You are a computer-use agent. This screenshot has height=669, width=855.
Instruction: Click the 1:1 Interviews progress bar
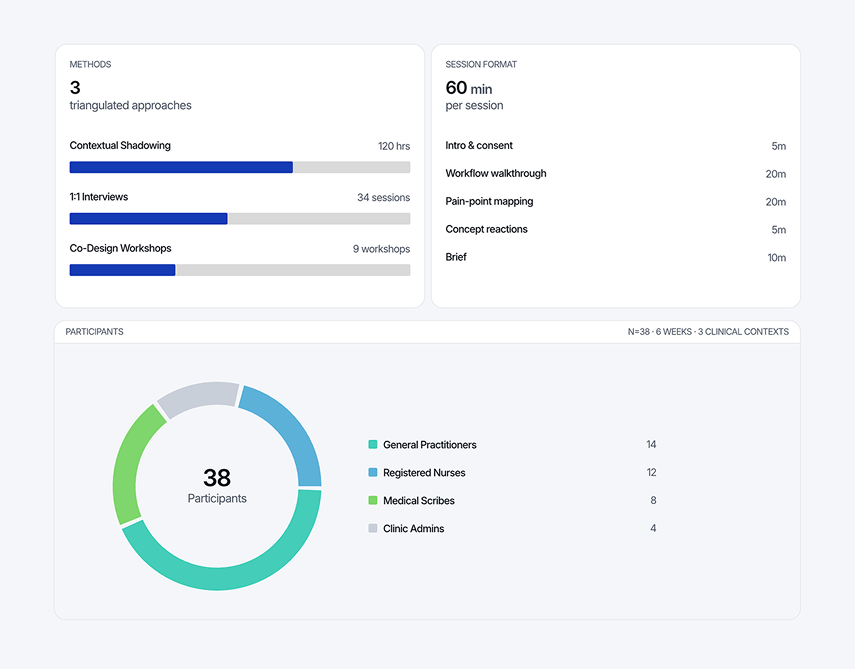[x=240, y=219]
